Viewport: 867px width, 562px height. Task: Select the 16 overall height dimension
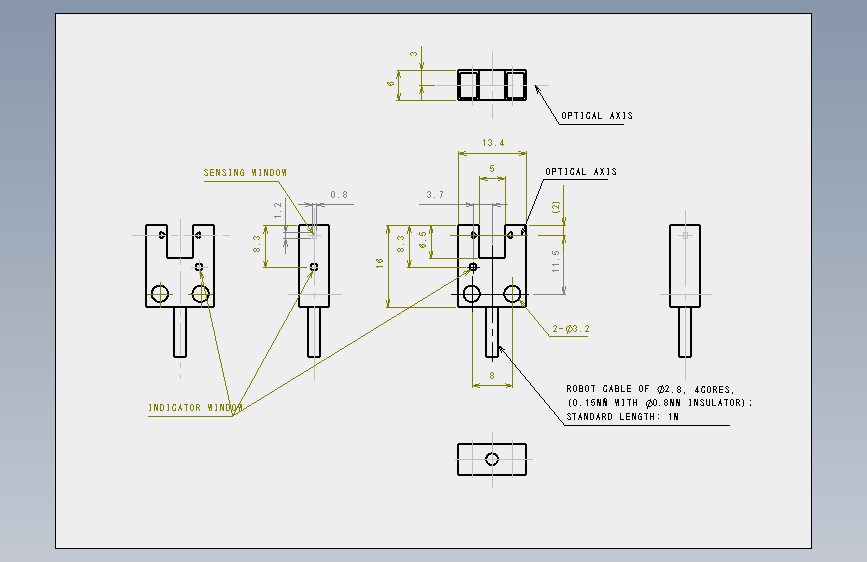[x=379, y=263]
